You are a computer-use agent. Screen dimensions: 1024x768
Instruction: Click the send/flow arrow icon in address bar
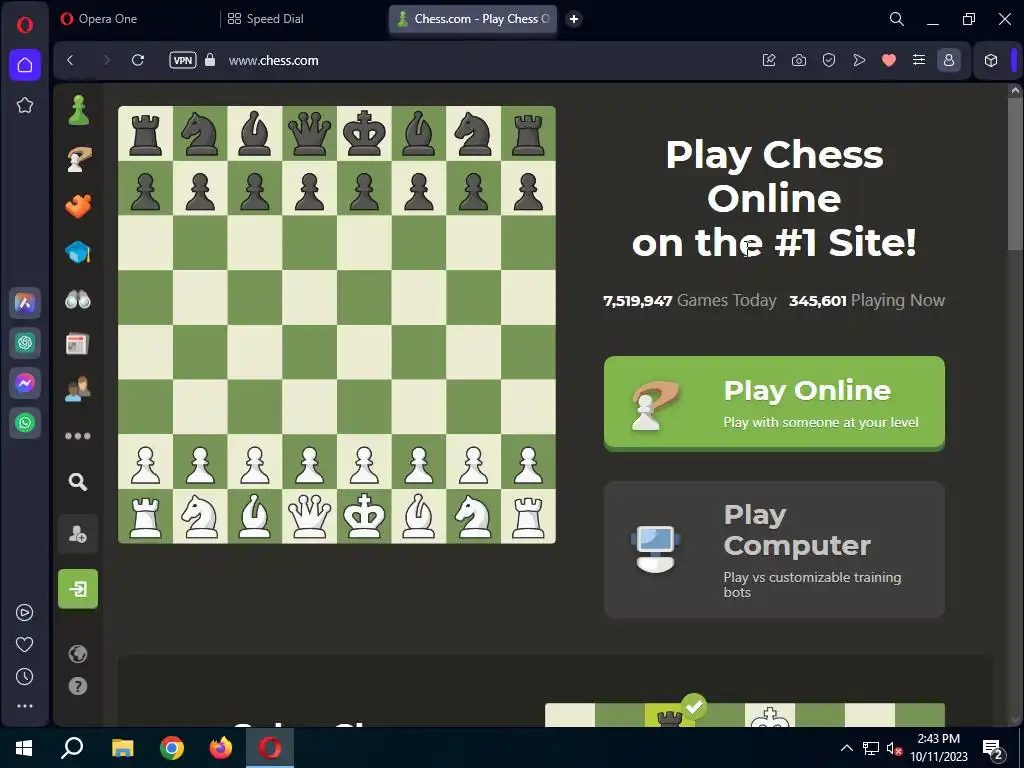(x=859, y=60)
